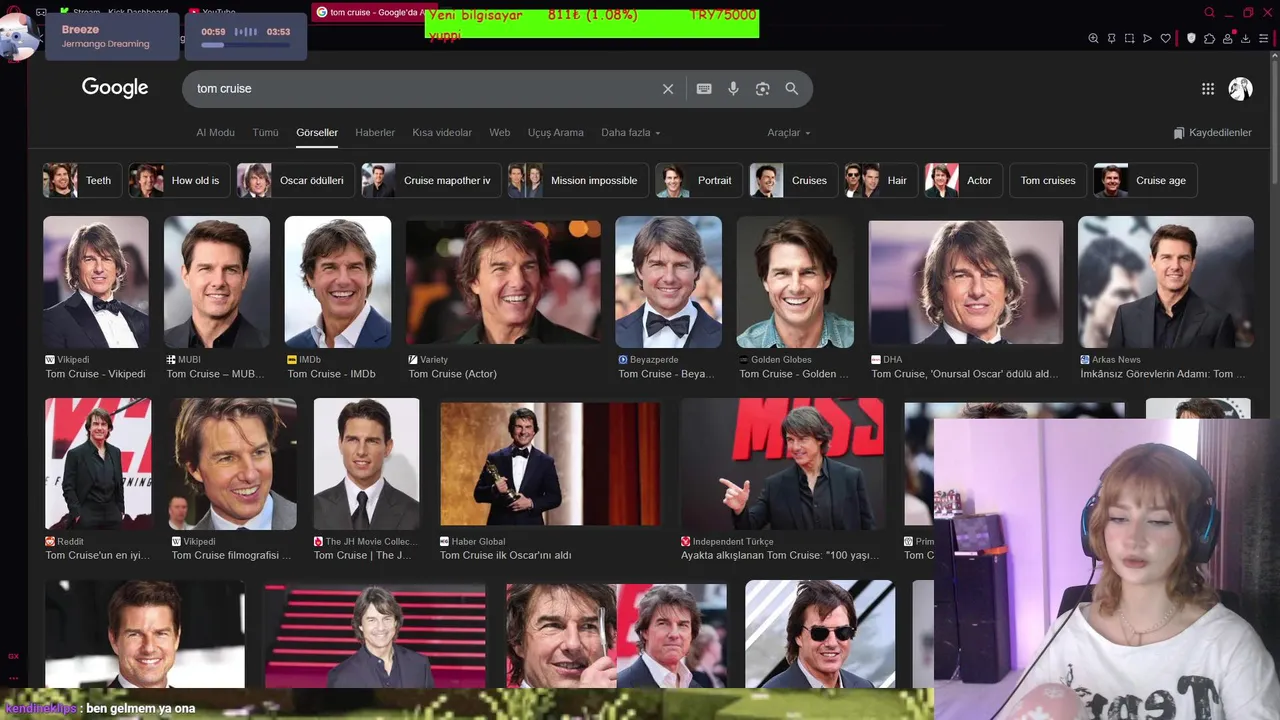Screen dimensions: 1280x720
Task: Expand the Daha fazla dropdown
Action: tap(630, 133)
